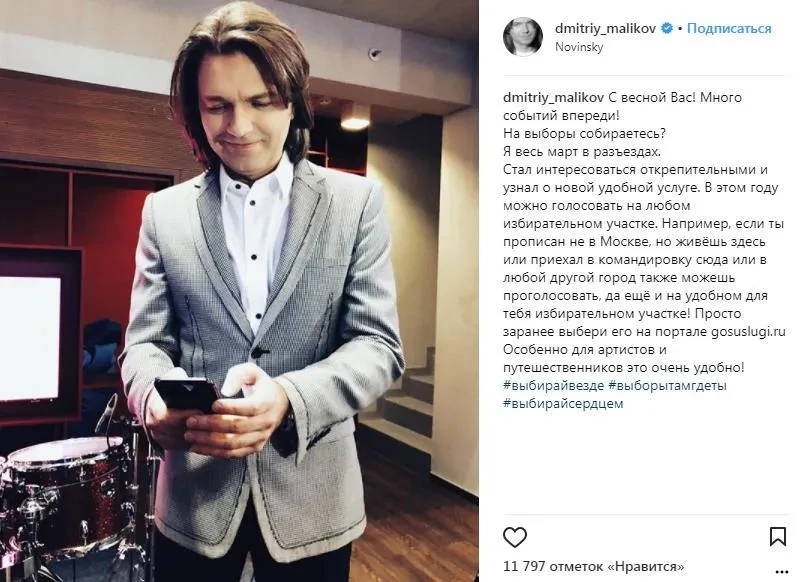Click the ceiling lamp in the photo
The height and width of the screenshot is (582, 802).
(355, 122)
